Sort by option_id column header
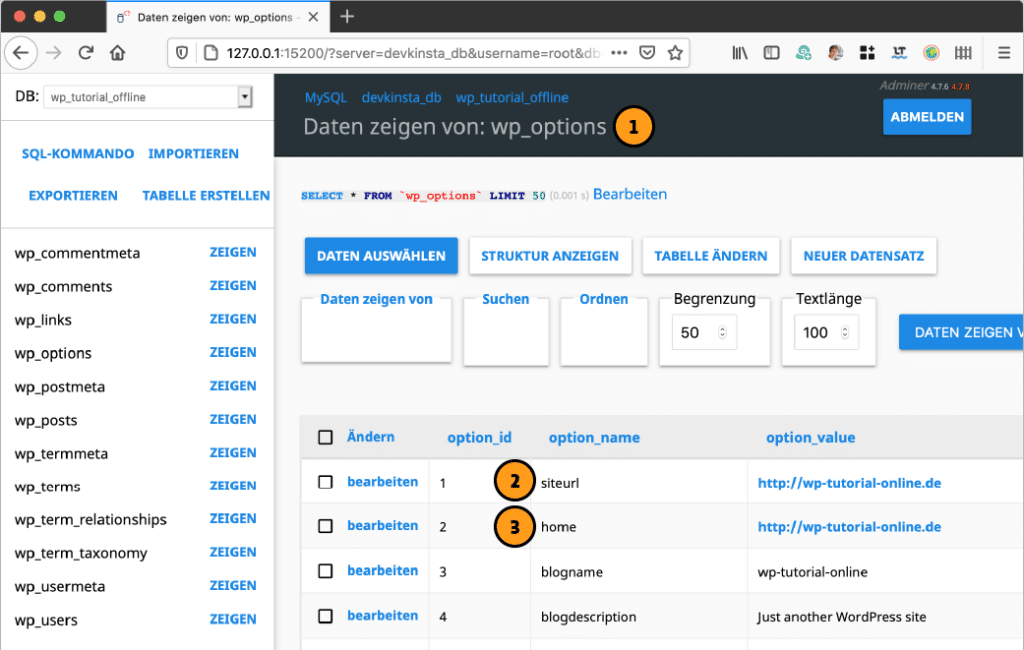1024x650 pixels. coord(479,438)
